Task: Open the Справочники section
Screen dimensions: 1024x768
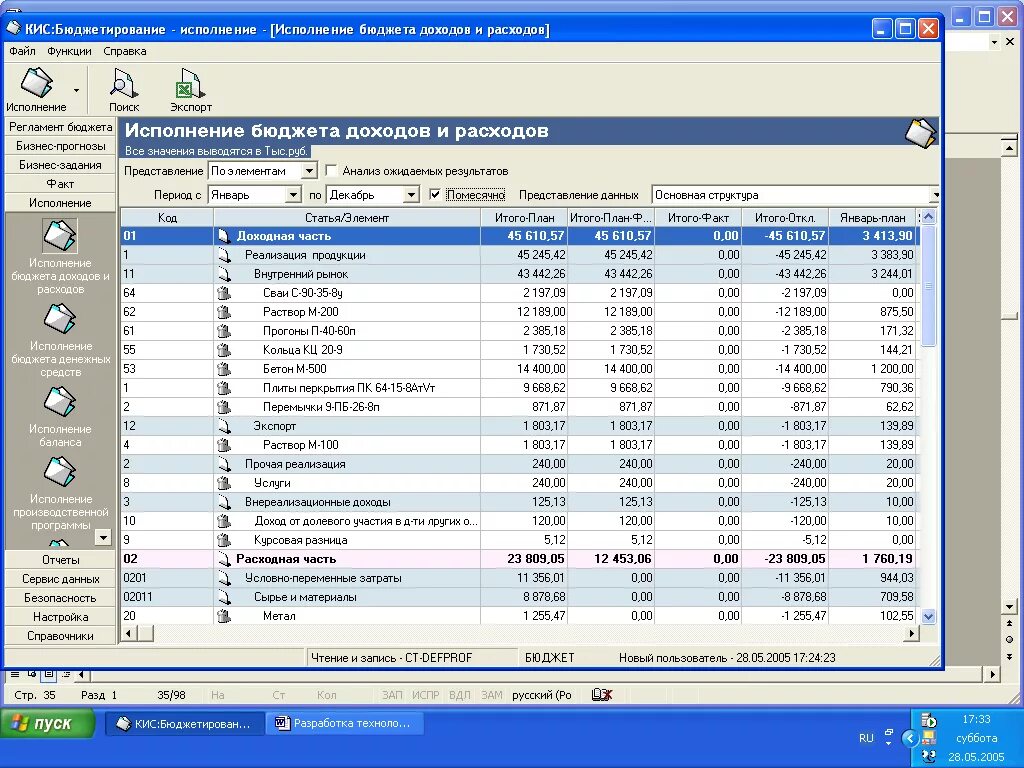Action: [60, 635]
